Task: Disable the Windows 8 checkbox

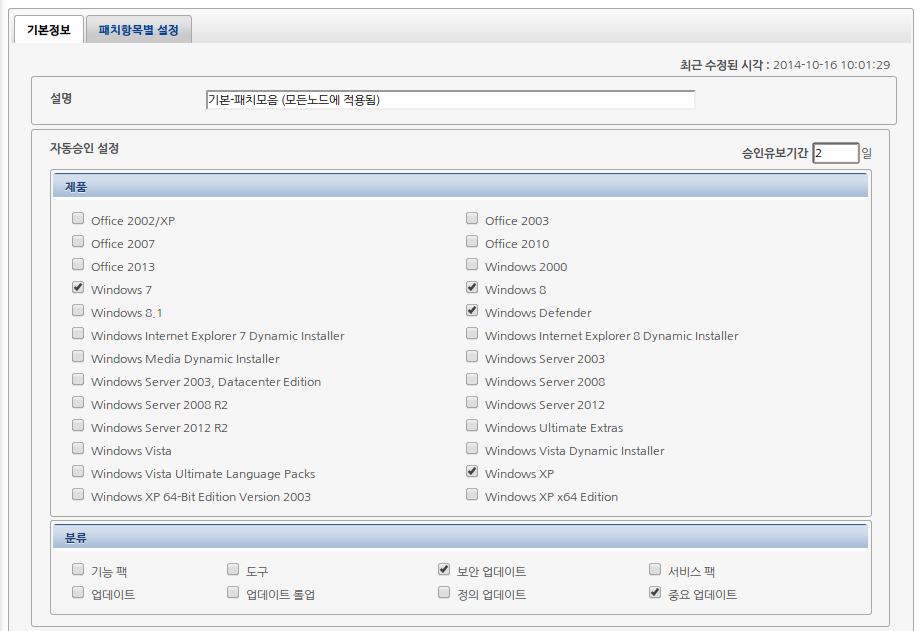Action: point(471,287)
